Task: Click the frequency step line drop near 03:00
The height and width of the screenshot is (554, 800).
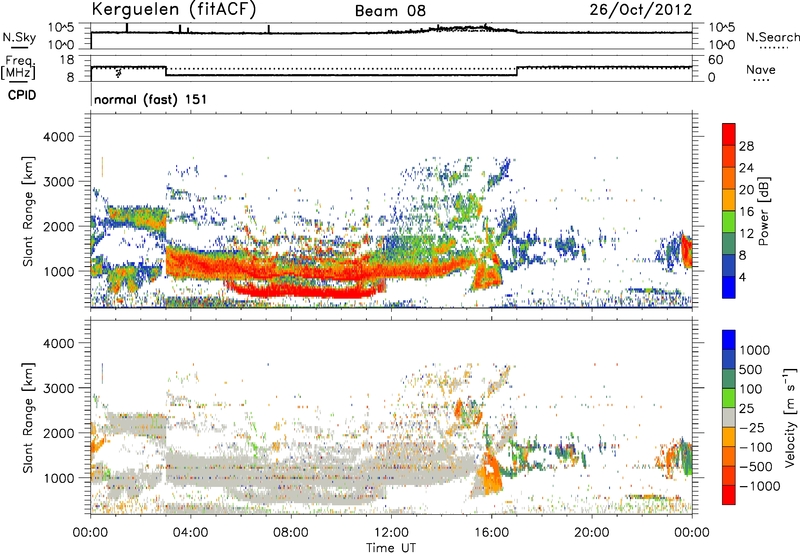Action: click(166, 71)
